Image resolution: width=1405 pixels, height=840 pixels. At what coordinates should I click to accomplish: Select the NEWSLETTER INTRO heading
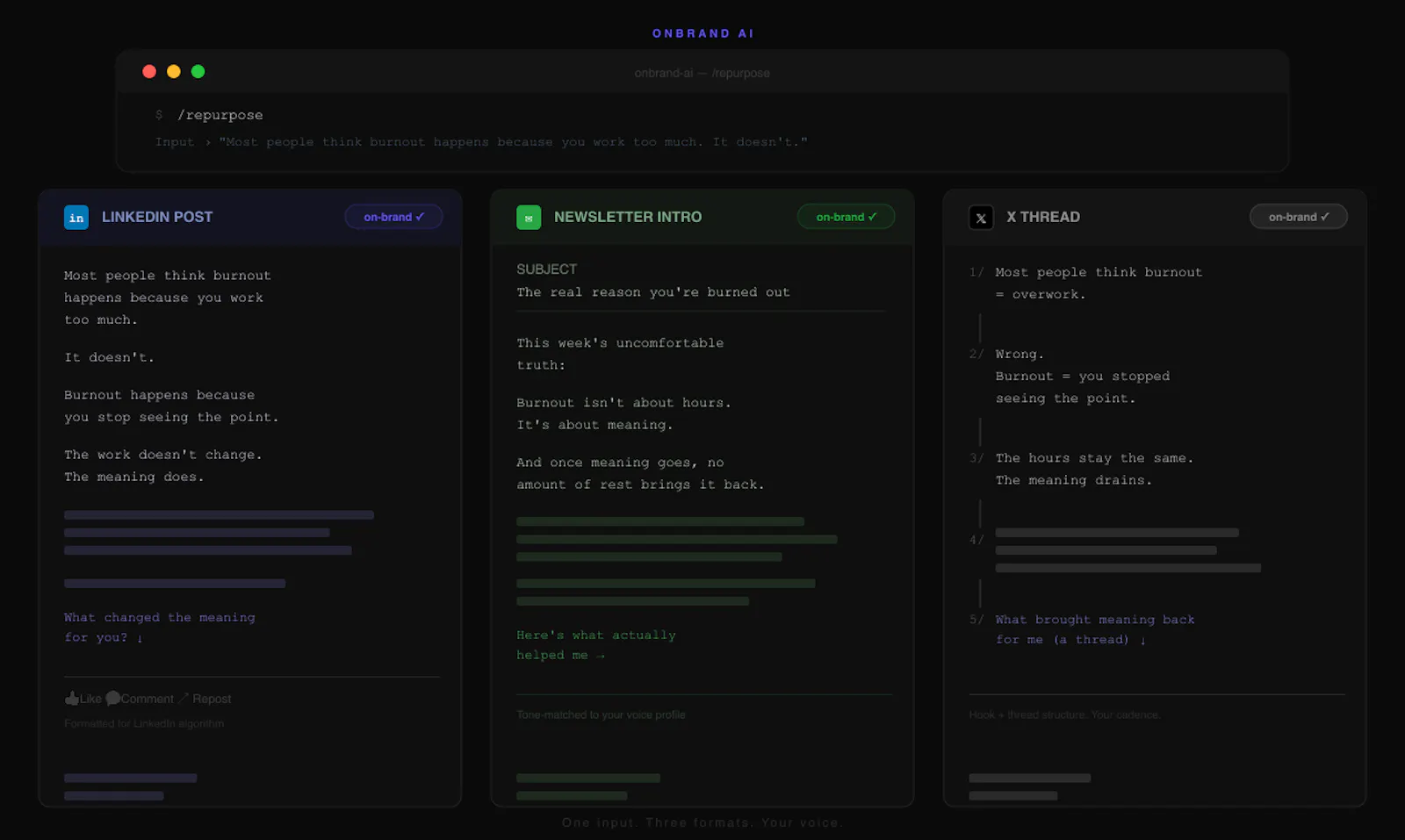[x=628, y=217]
